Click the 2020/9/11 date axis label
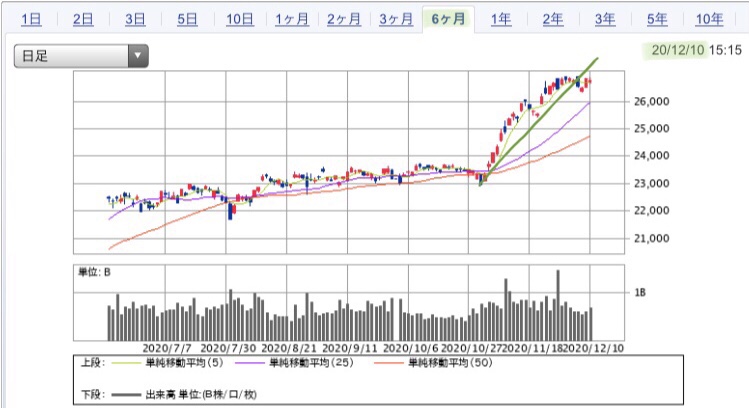The image size is (749, 408). point(350,348)
